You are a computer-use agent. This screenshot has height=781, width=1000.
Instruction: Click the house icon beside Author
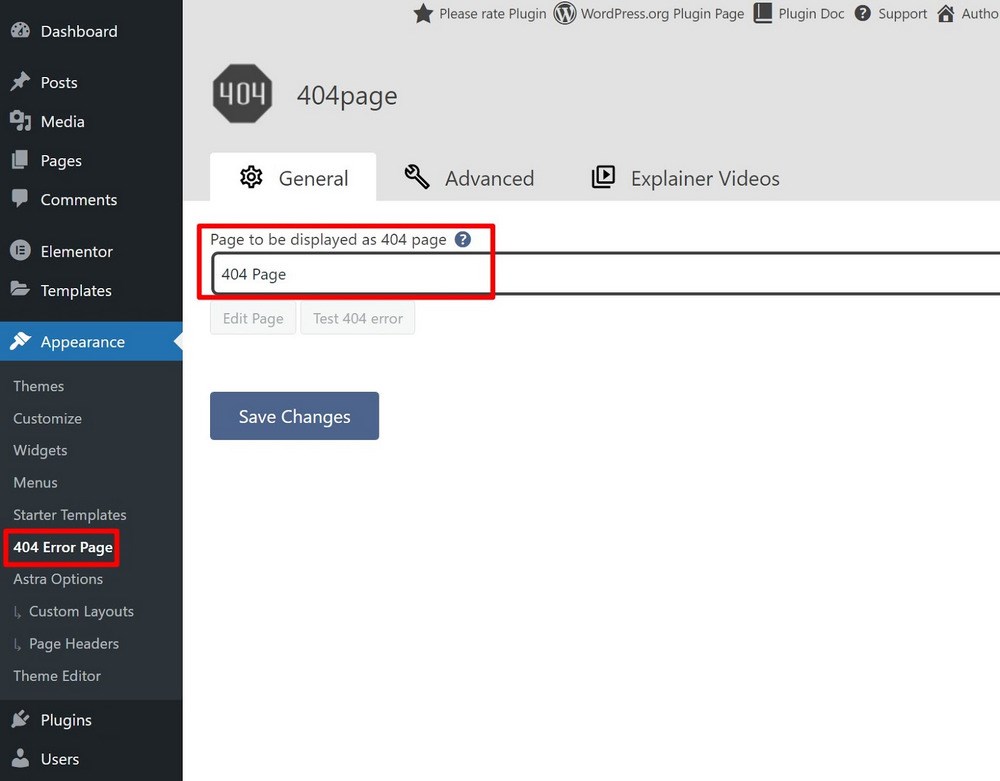(x=946, y=13)
